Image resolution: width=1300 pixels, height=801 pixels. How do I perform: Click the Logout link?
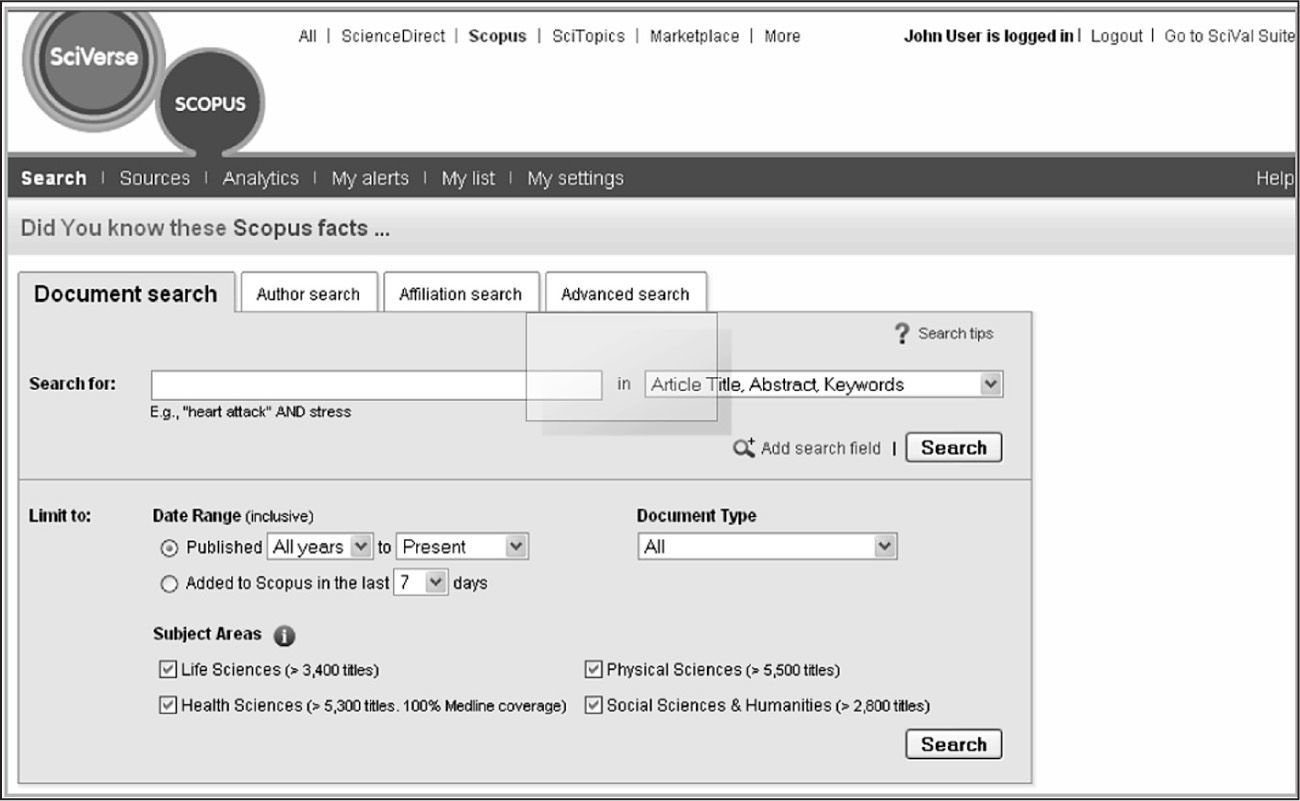[1116, 36]
